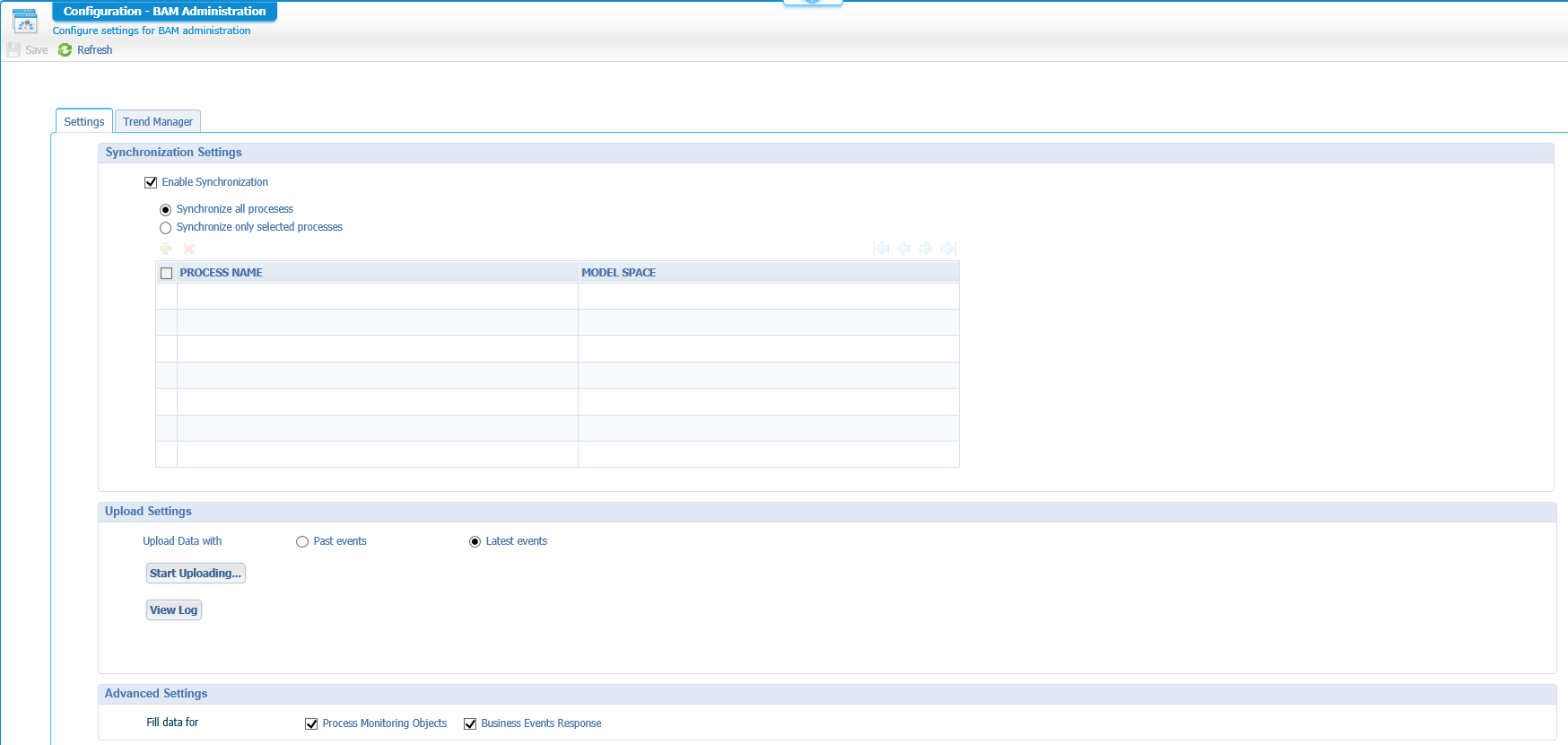The image size is (1568, 745).
Task: Click the top center collapse handle
Action: coord(813,3)
